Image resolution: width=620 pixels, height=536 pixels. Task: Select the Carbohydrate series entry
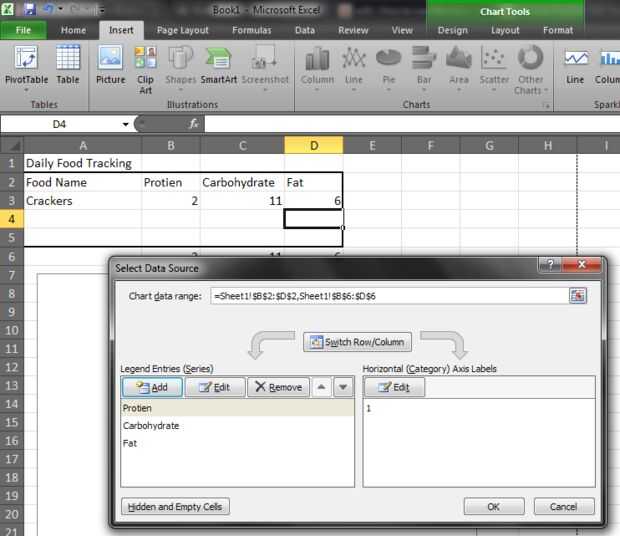point(237,426)
